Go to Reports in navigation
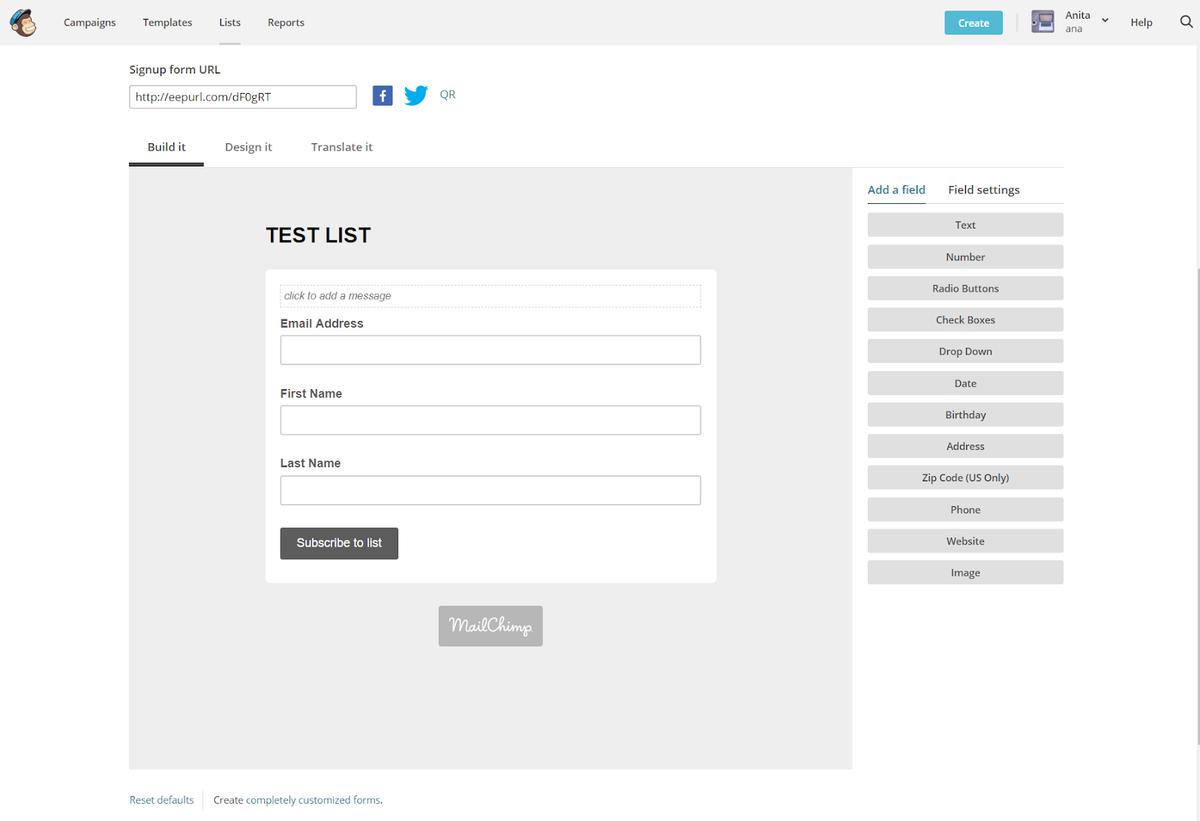 (x=286, y=22)
